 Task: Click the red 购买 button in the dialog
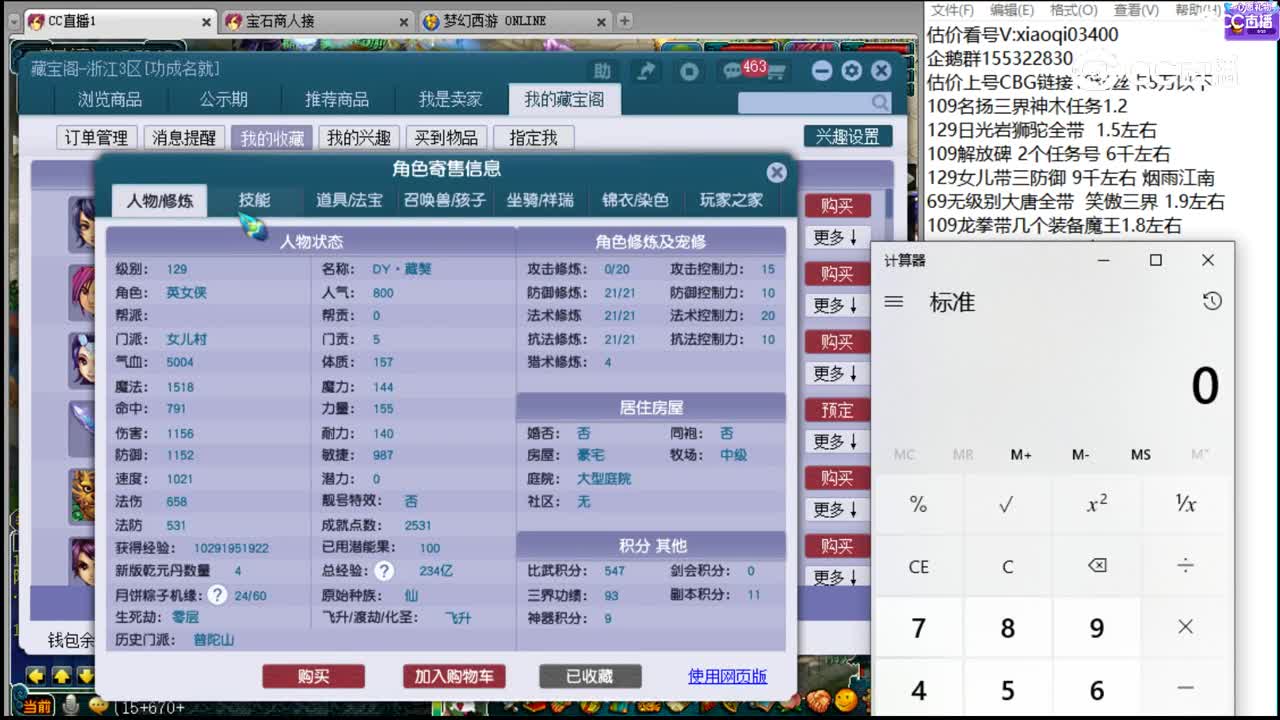click(313, 677)
